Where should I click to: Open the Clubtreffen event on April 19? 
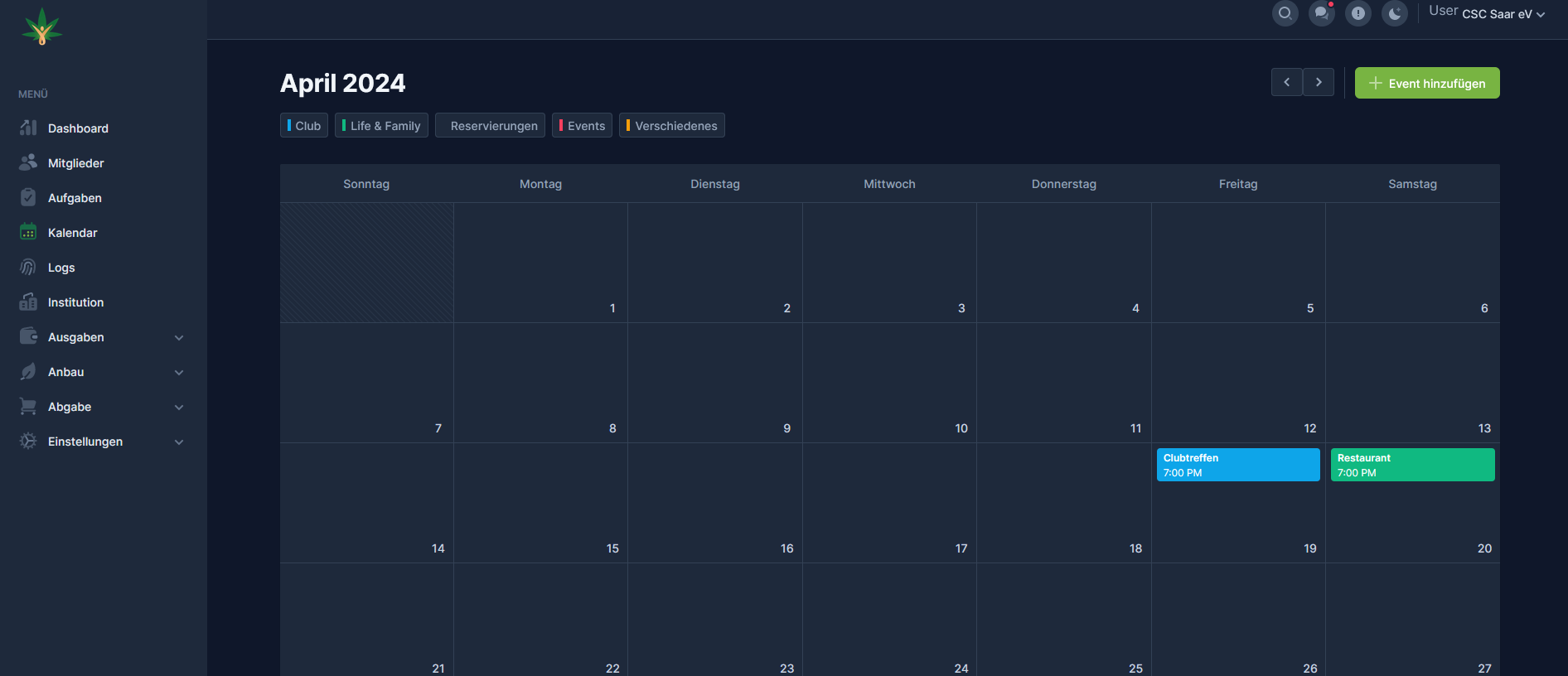(x=1238, y=465)
